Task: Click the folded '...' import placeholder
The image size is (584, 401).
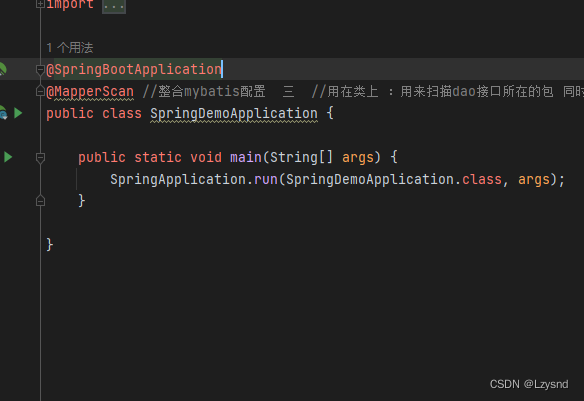Action: click(x=114, y=6)
